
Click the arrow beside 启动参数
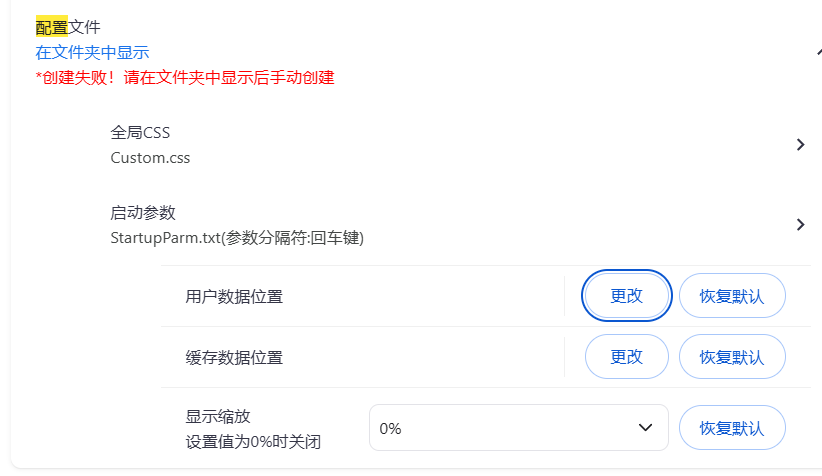click(x=800, y=225)
